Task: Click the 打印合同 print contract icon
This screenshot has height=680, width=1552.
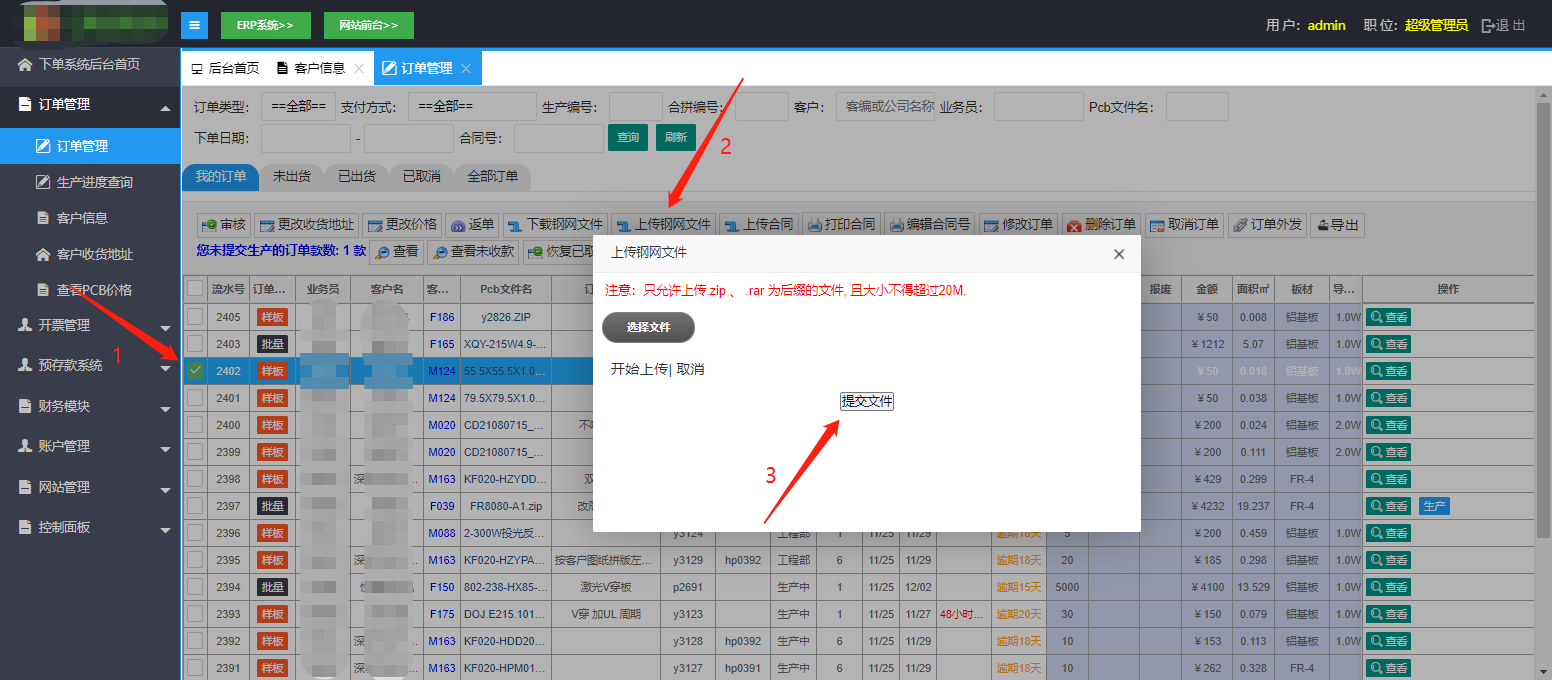Action: coord(815,225)
